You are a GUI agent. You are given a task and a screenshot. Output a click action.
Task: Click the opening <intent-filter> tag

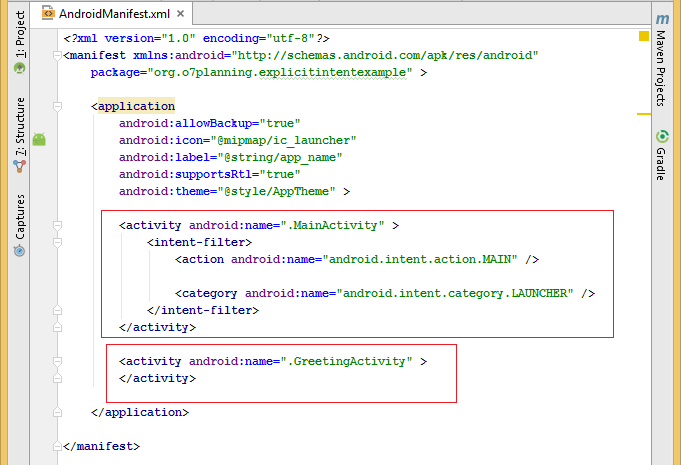(x=199, y=242)
